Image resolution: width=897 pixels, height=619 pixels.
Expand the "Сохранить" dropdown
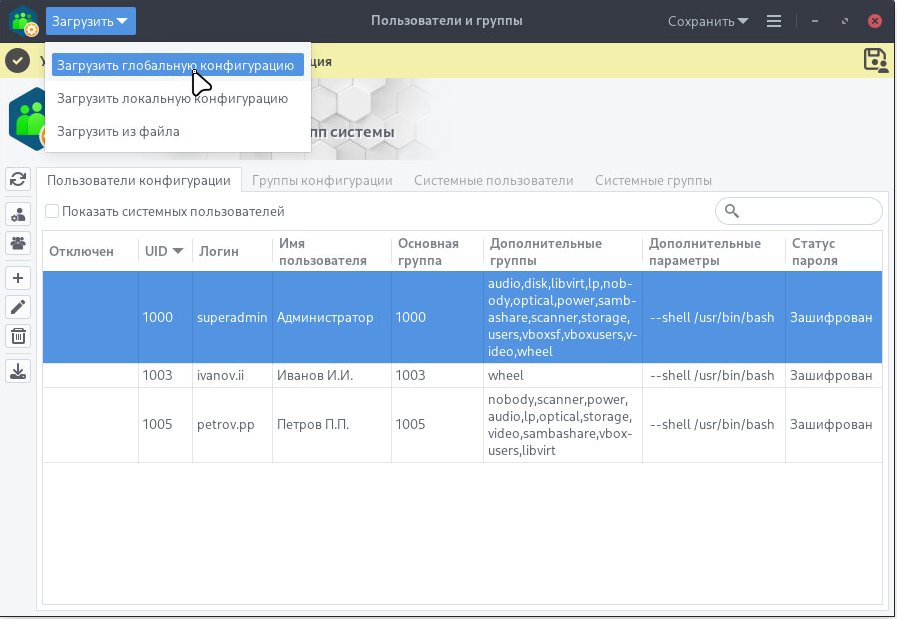pos(708,21)
